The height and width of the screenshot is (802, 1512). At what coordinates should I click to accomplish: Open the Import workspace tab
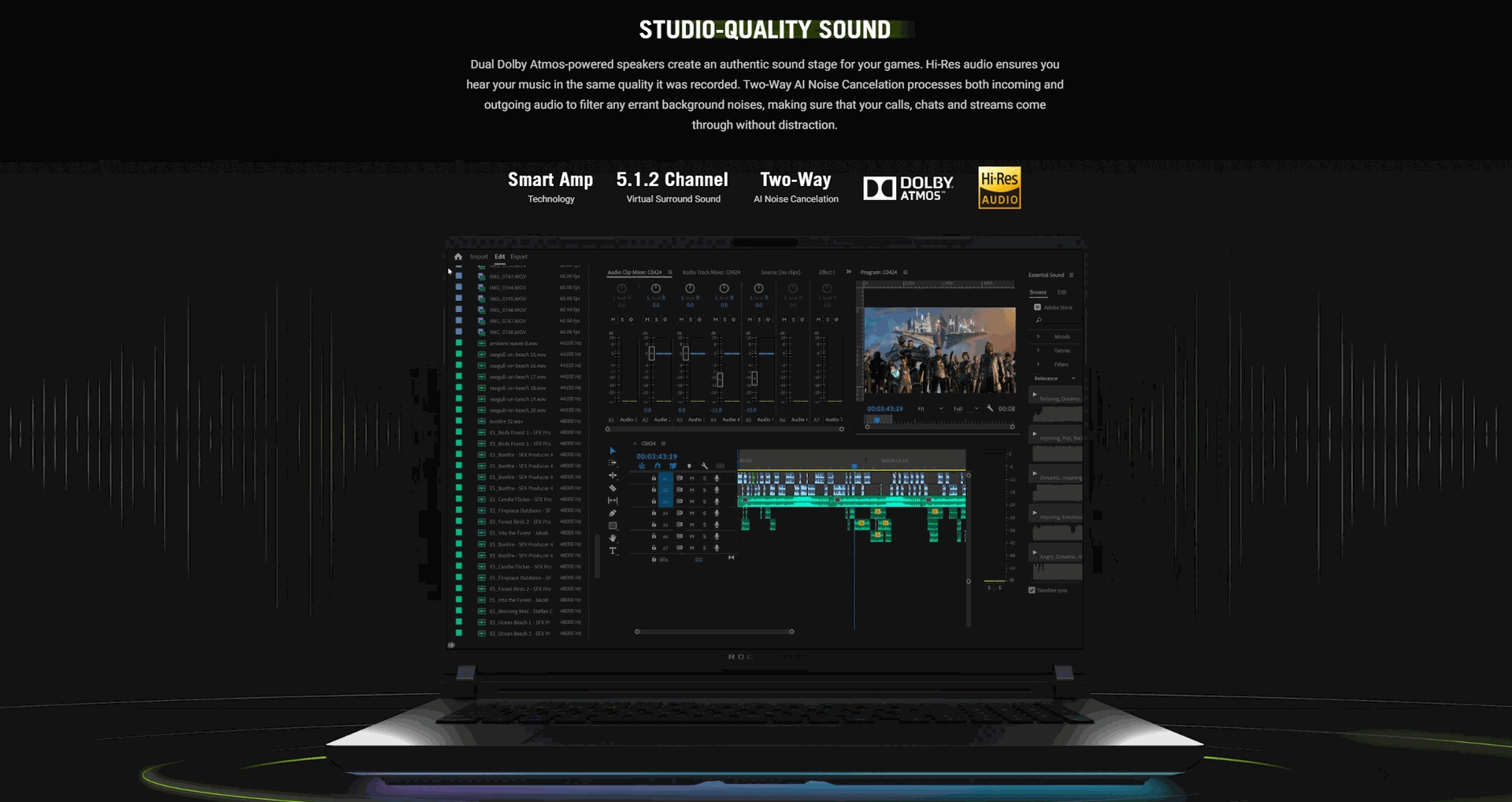coord(479,257)
